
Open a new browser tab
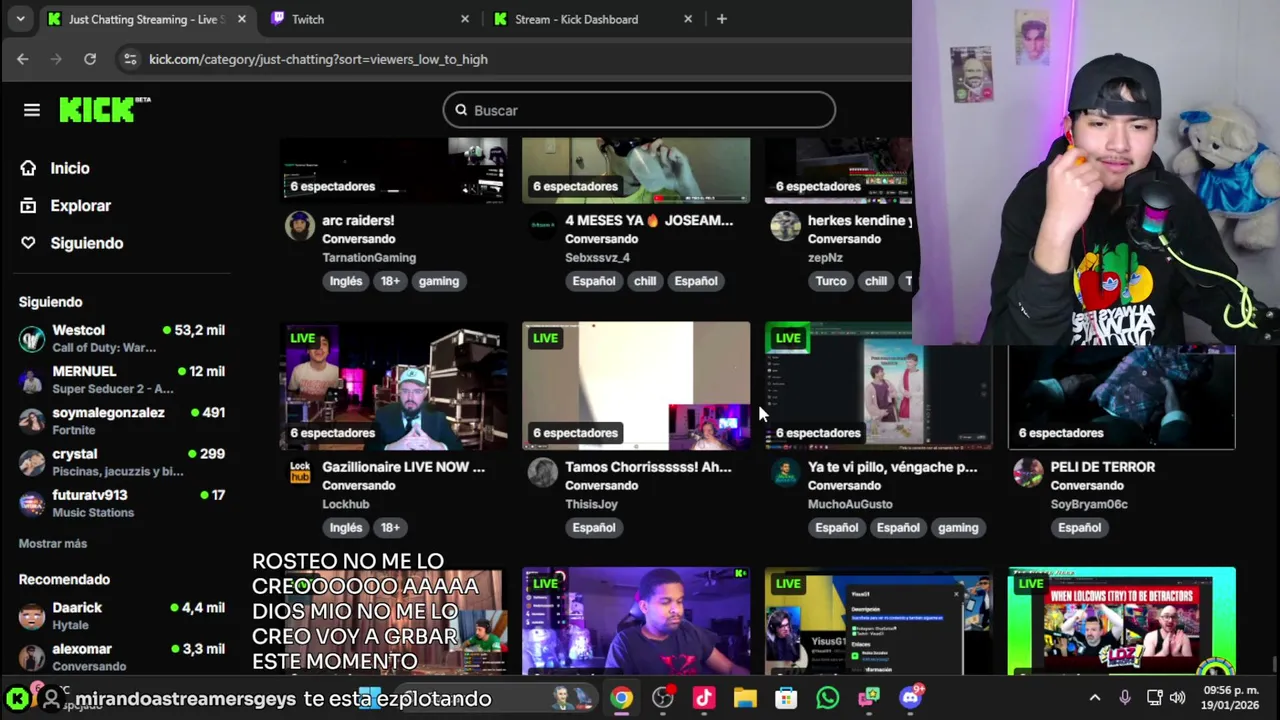point(722,19)
